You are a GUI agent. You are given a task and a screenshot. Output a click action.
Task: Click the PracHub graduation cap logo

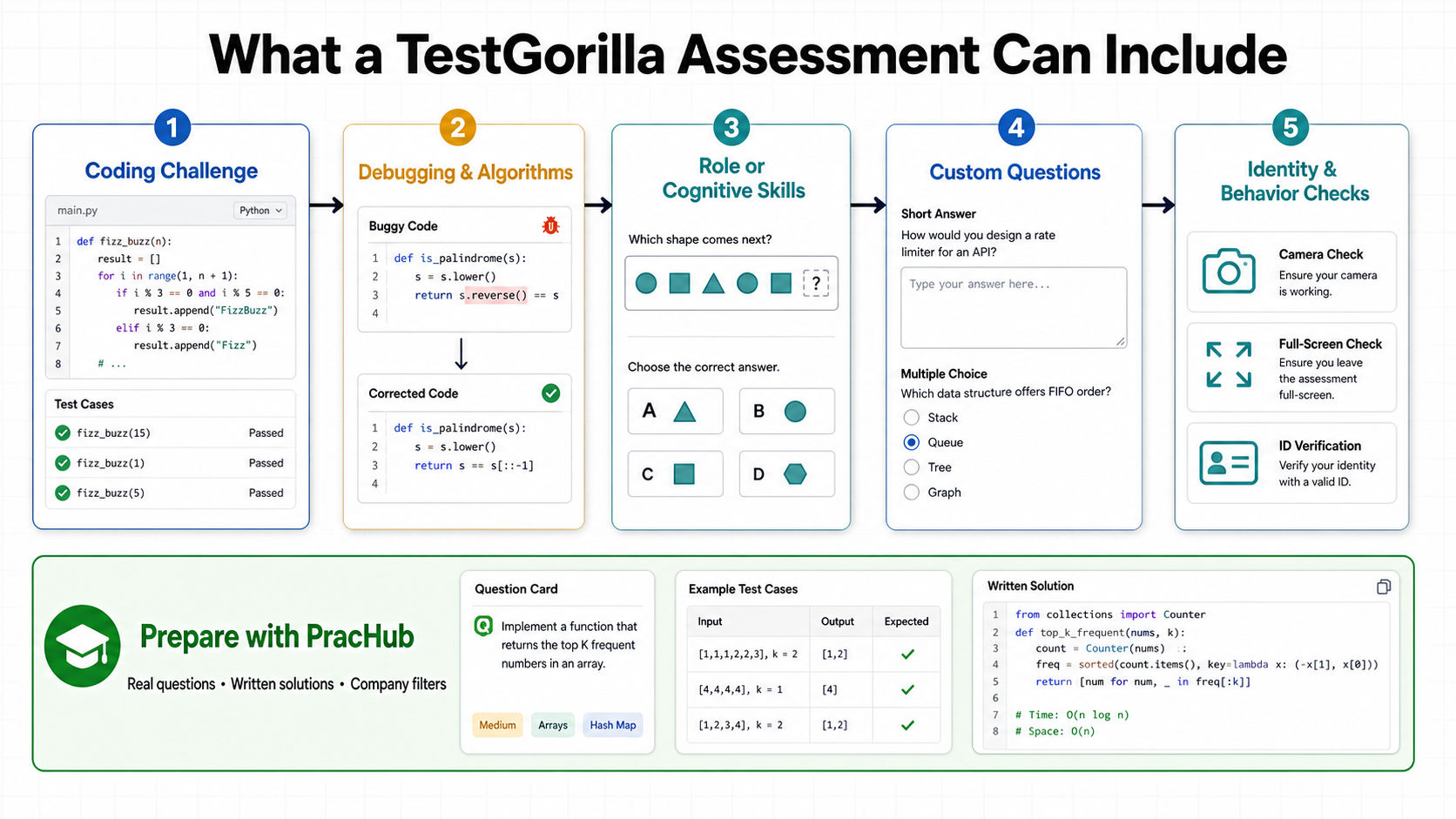tap(83, 646)
